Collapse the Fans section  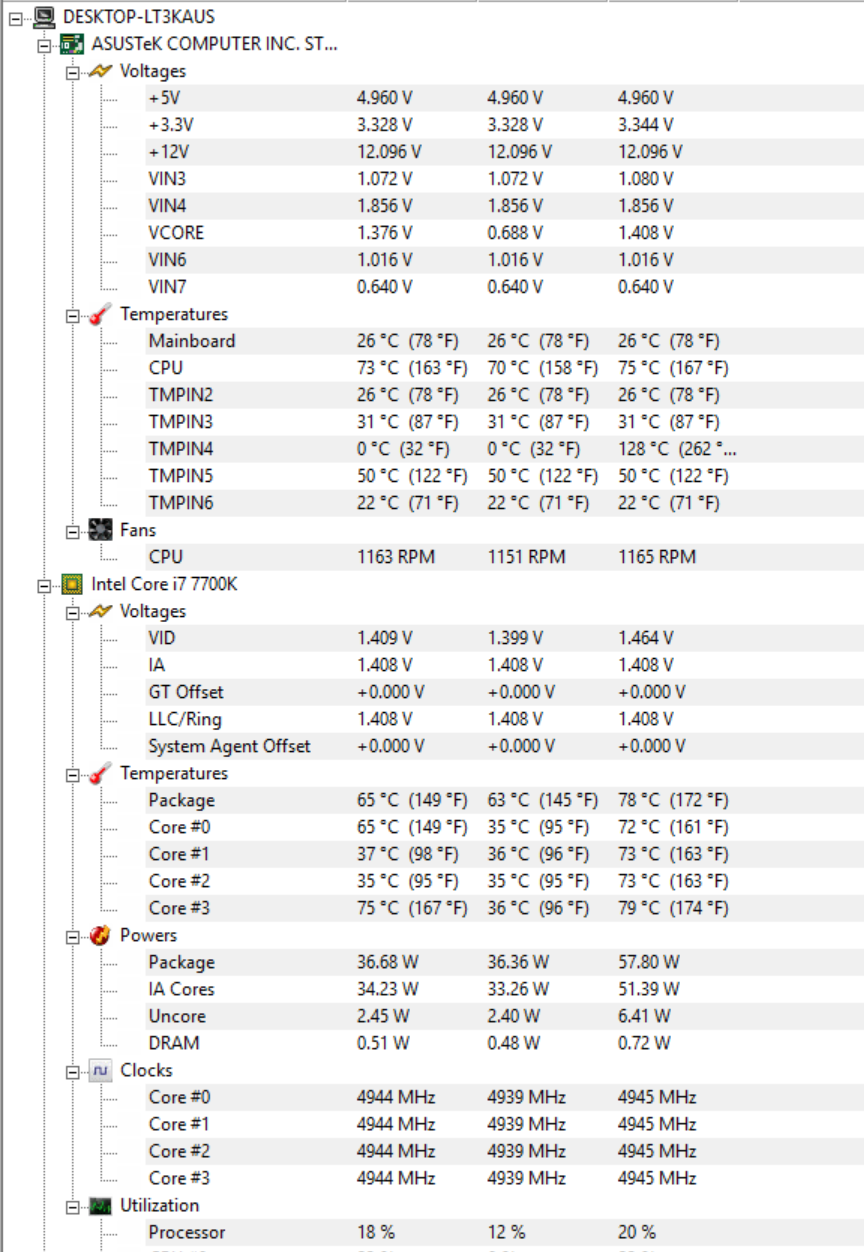click(x=73, y=531)
